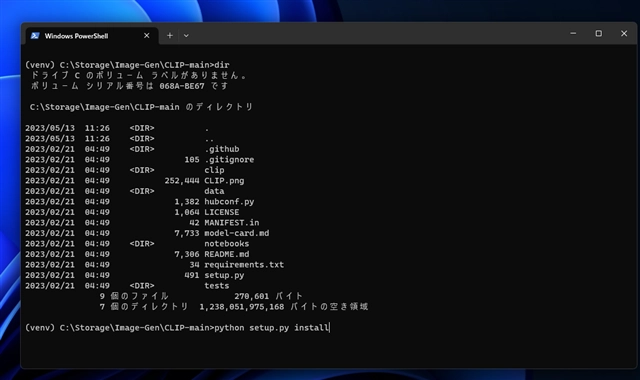Image resolution: width=640 pixels, height=380 pixels.
Task: Click the 'requirements.txt' file name
Action: pyautogui.click(x=244, y=265)
